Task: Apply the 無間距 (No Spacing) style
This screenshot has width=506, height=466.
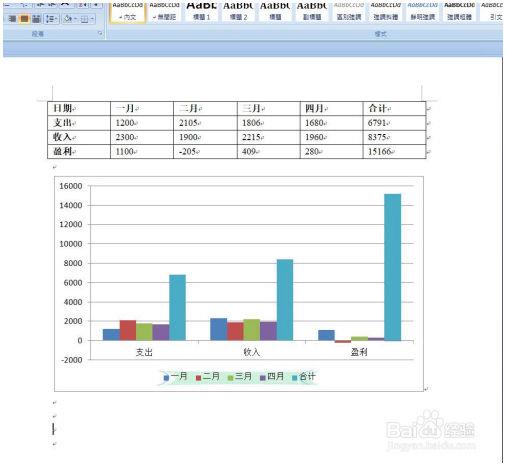Action: pos(164,13)
